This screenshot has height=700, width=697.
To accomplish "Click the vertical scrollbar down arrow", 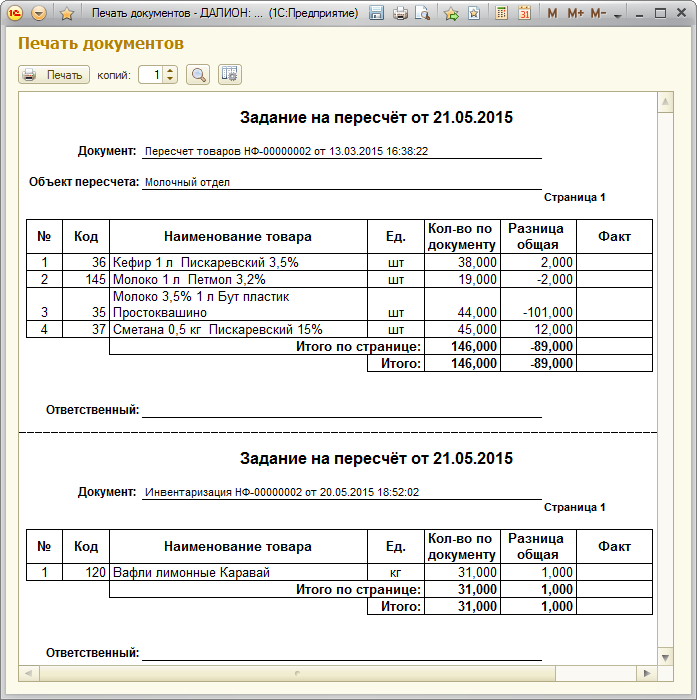I will click(665, 658).
